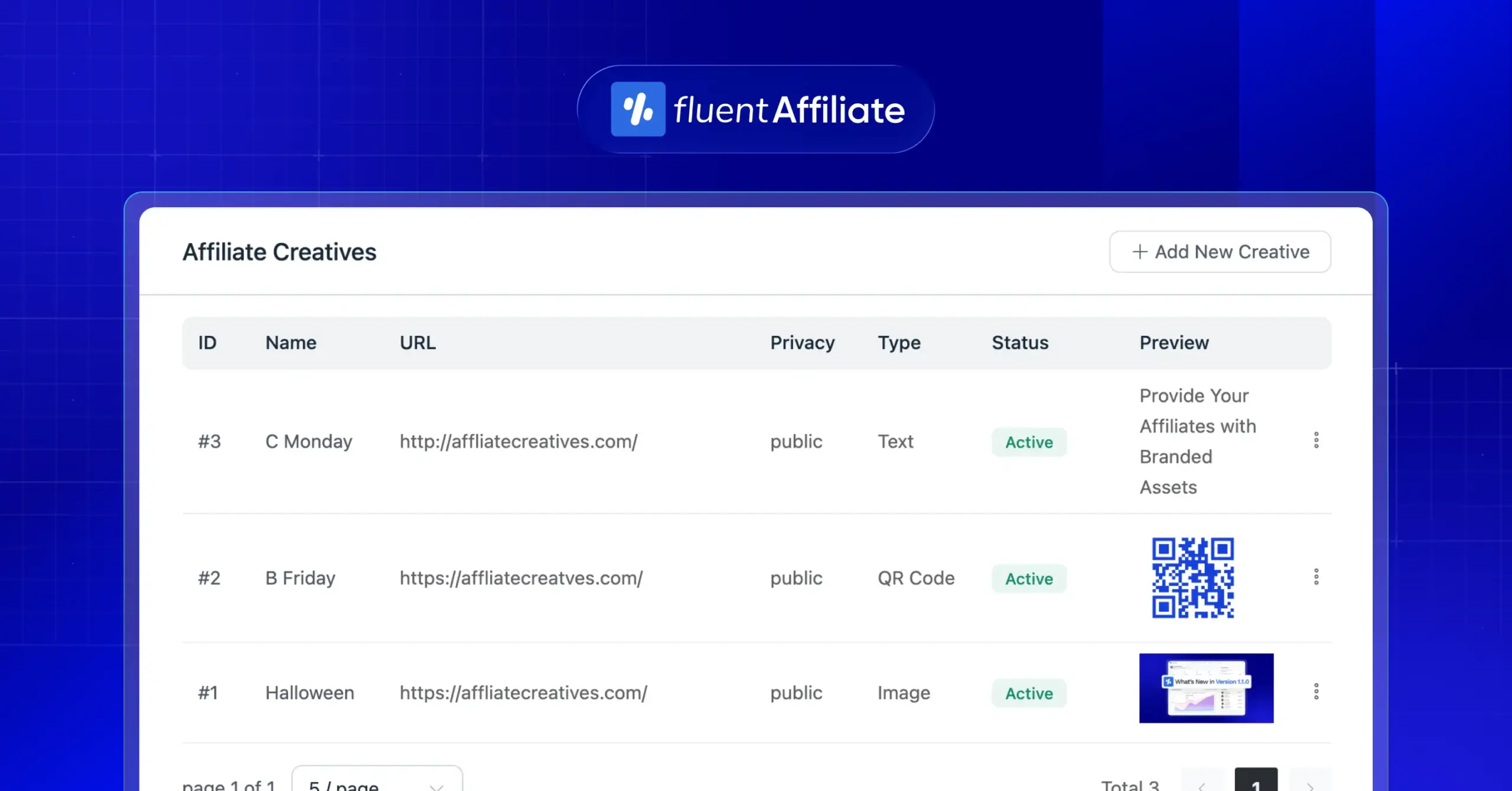Sort the table by the ID column
1512x791 pixels.
point(207,342)
